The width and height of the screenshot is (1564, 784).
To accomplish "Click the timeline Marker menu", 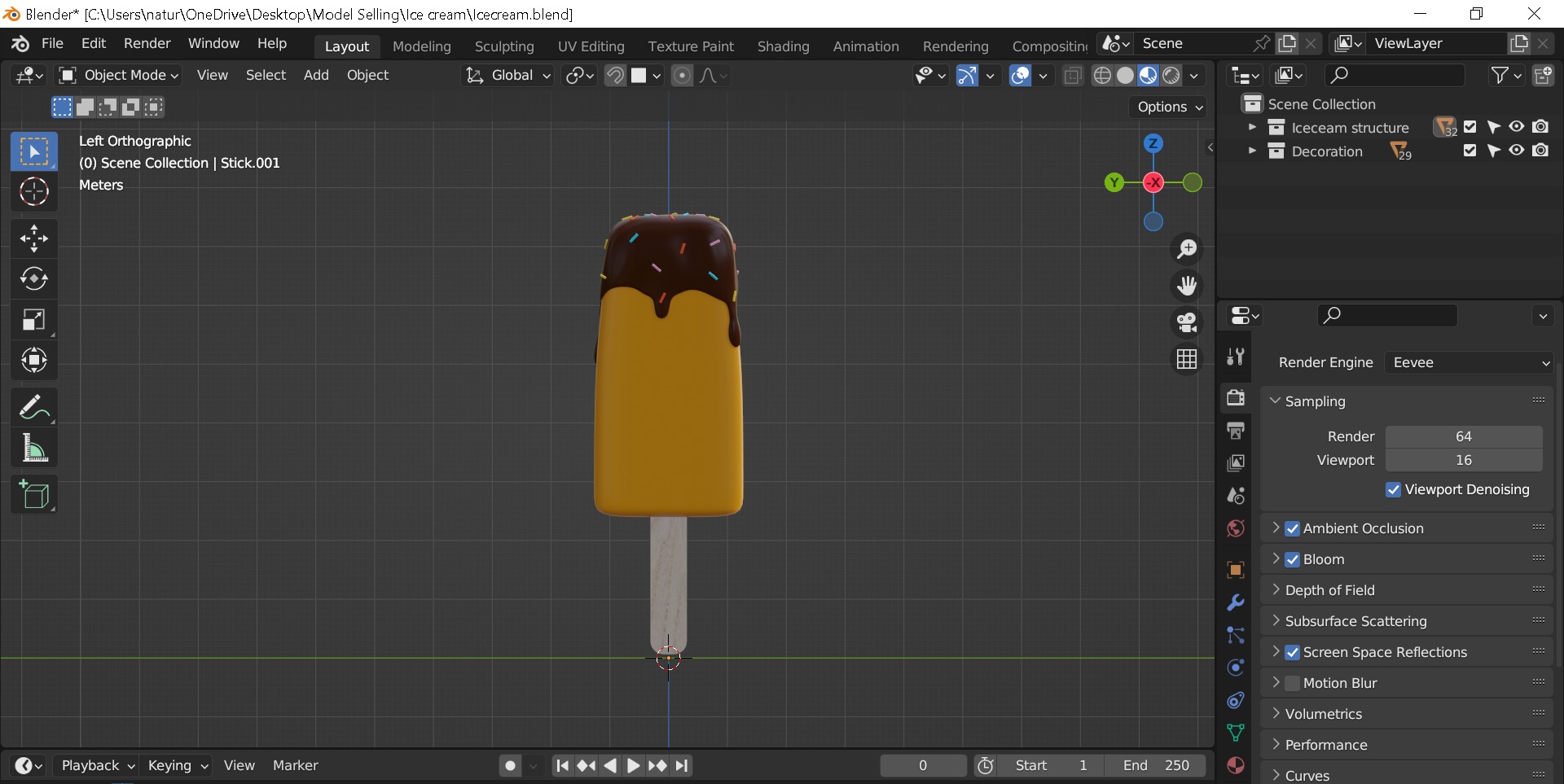I will (295, 765).
